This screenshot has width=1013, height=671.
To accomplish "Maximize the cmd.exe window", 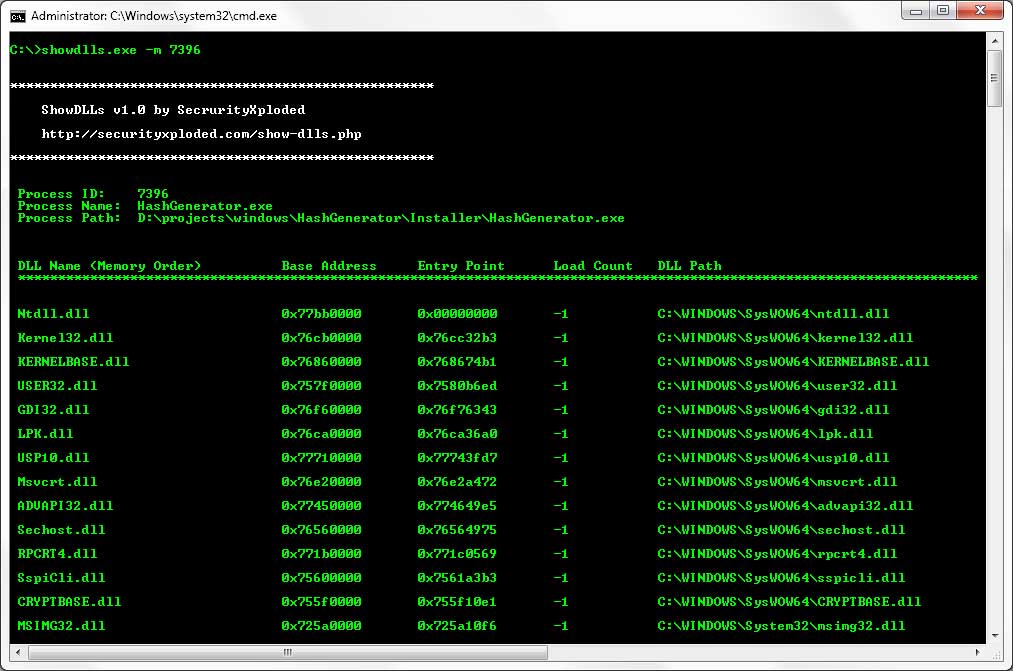I will 942,11.
